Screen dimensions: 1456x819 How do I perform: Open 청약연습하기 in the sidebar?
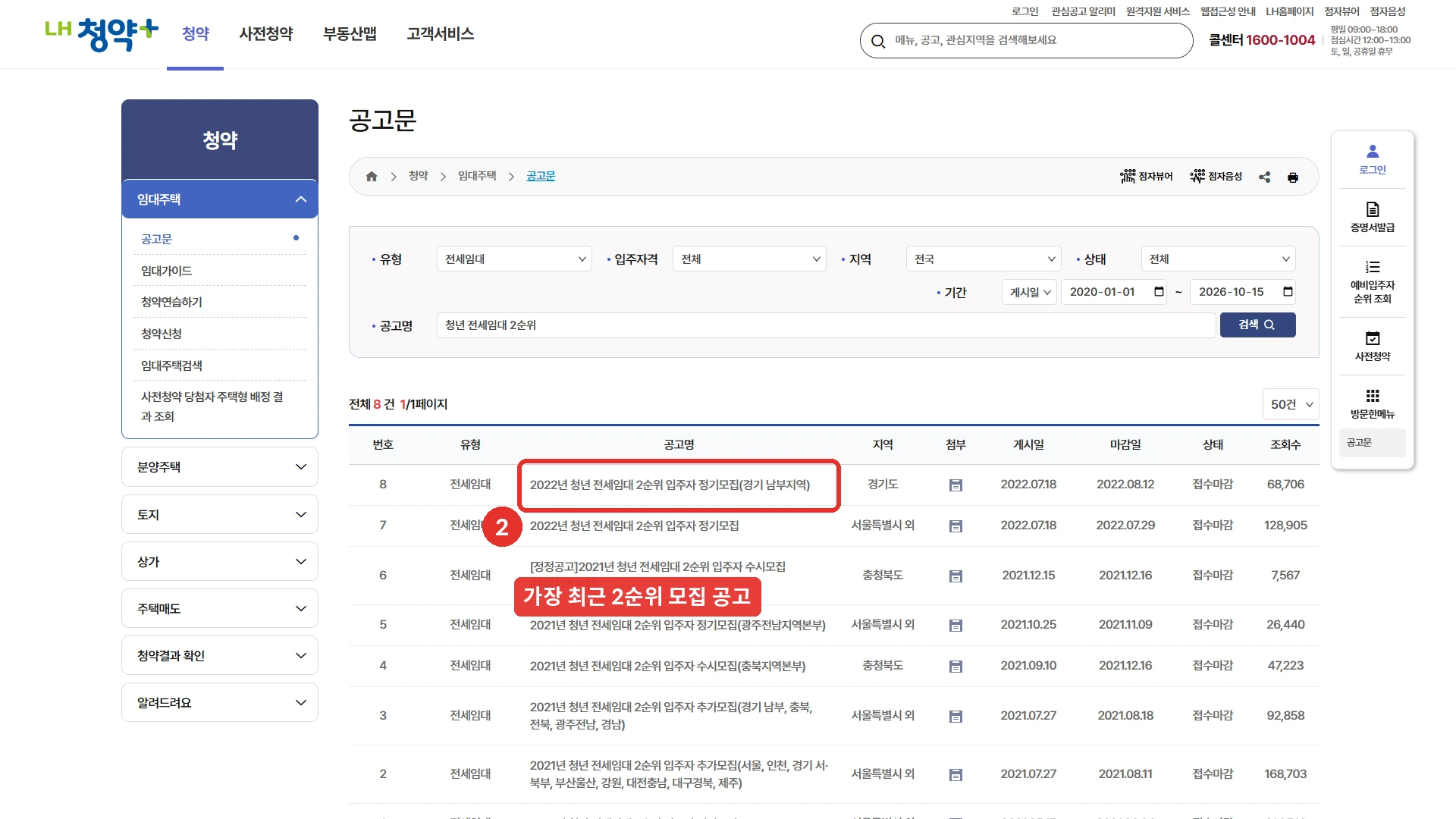[171, 302]
